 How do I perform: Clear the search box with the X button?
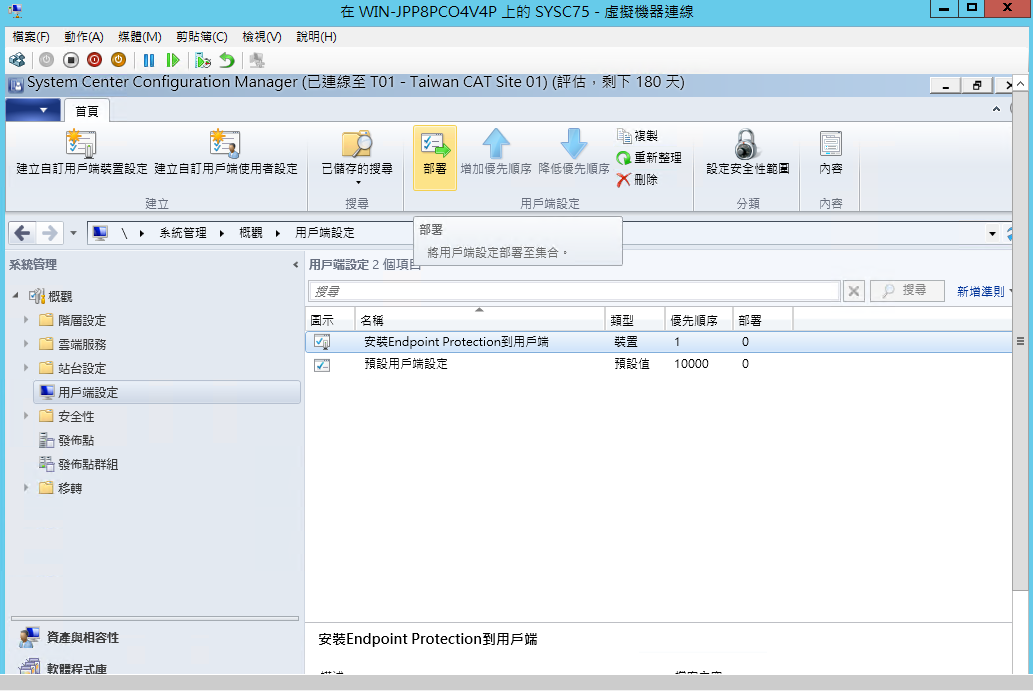[x=854, y=290]
